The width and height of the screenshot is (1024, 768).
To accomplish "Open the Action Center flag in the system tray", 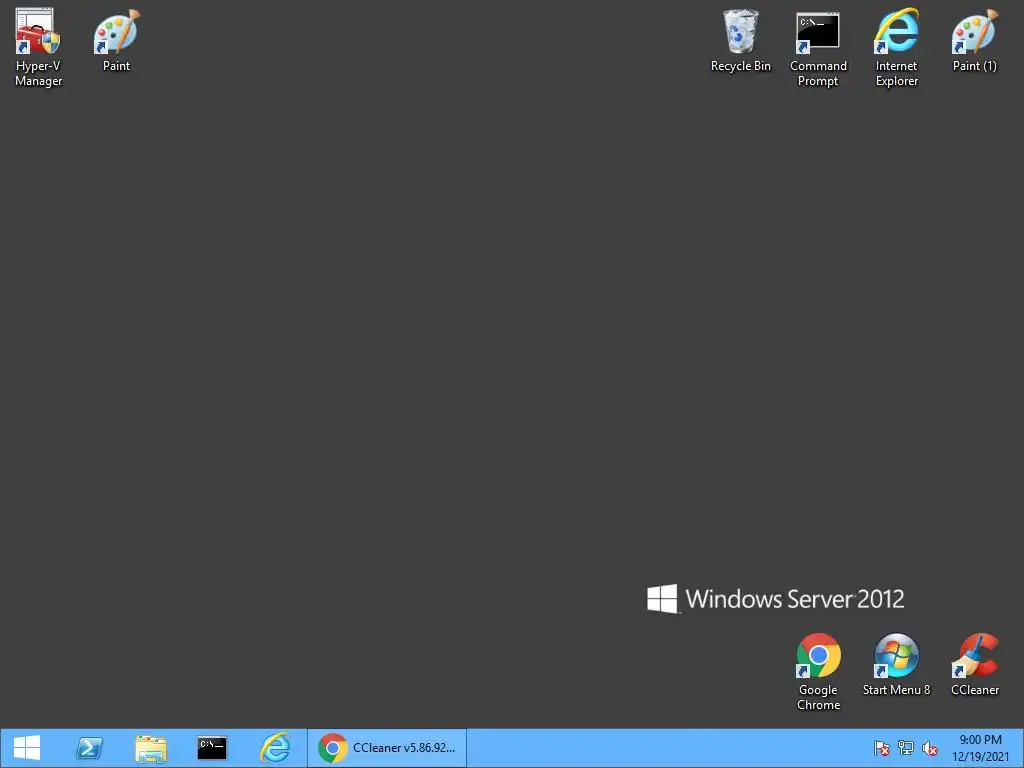I will [x=882, y=748].
